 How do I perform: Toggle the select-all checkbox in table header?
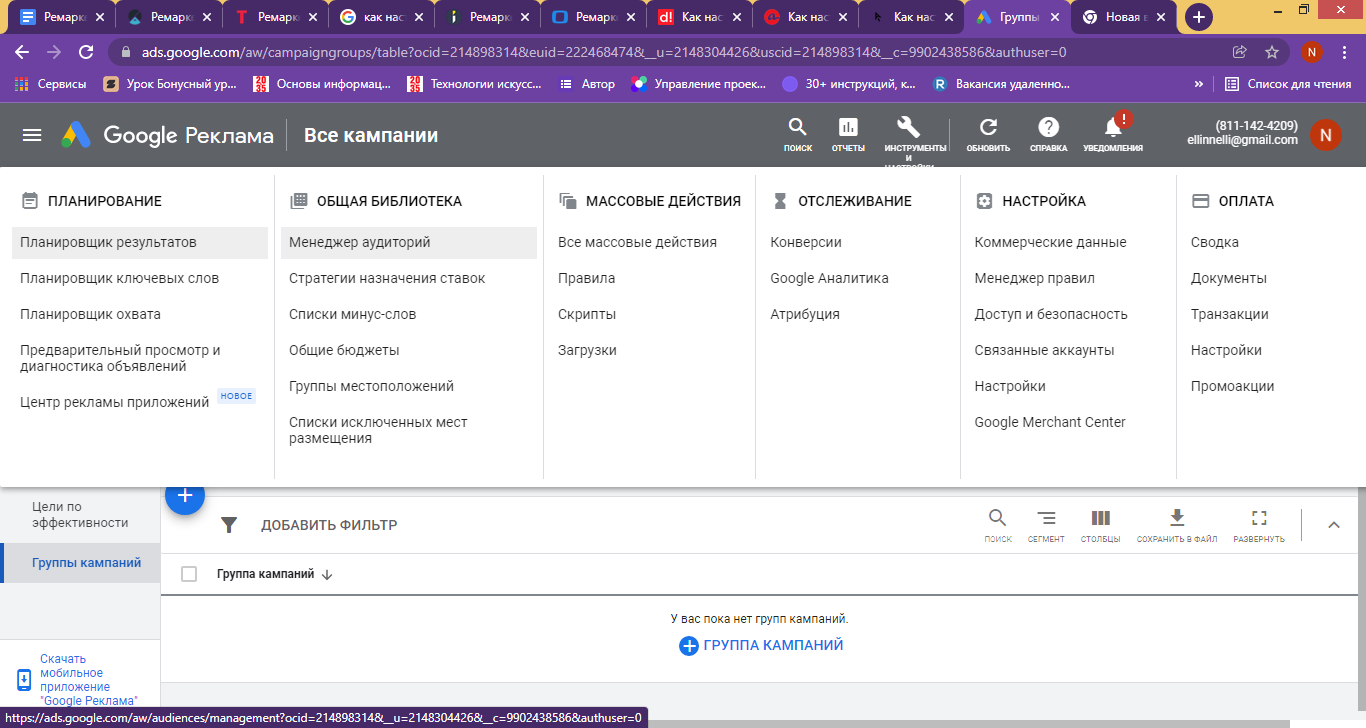point(189,574)
